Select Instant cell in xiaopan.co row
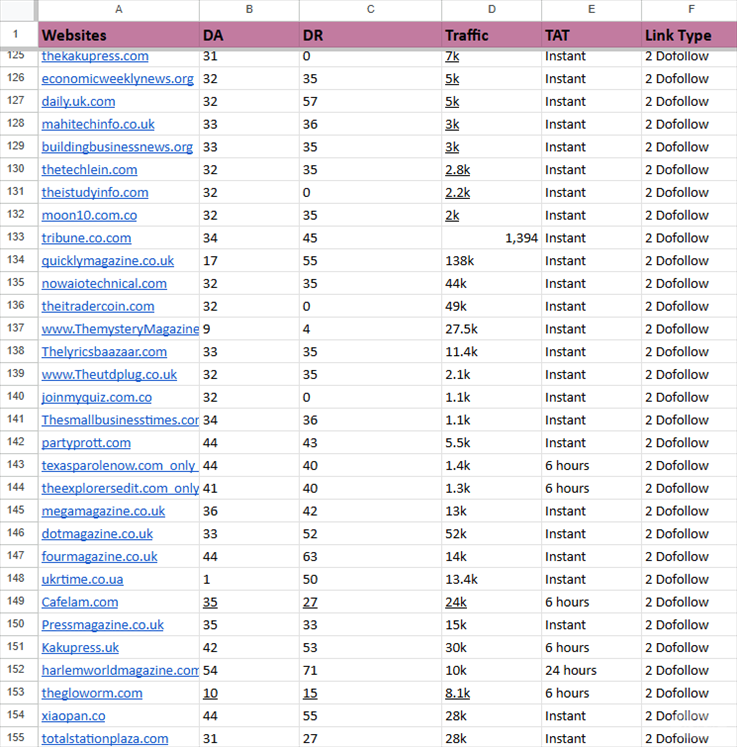737x747 pixels. tap(591, 716)
